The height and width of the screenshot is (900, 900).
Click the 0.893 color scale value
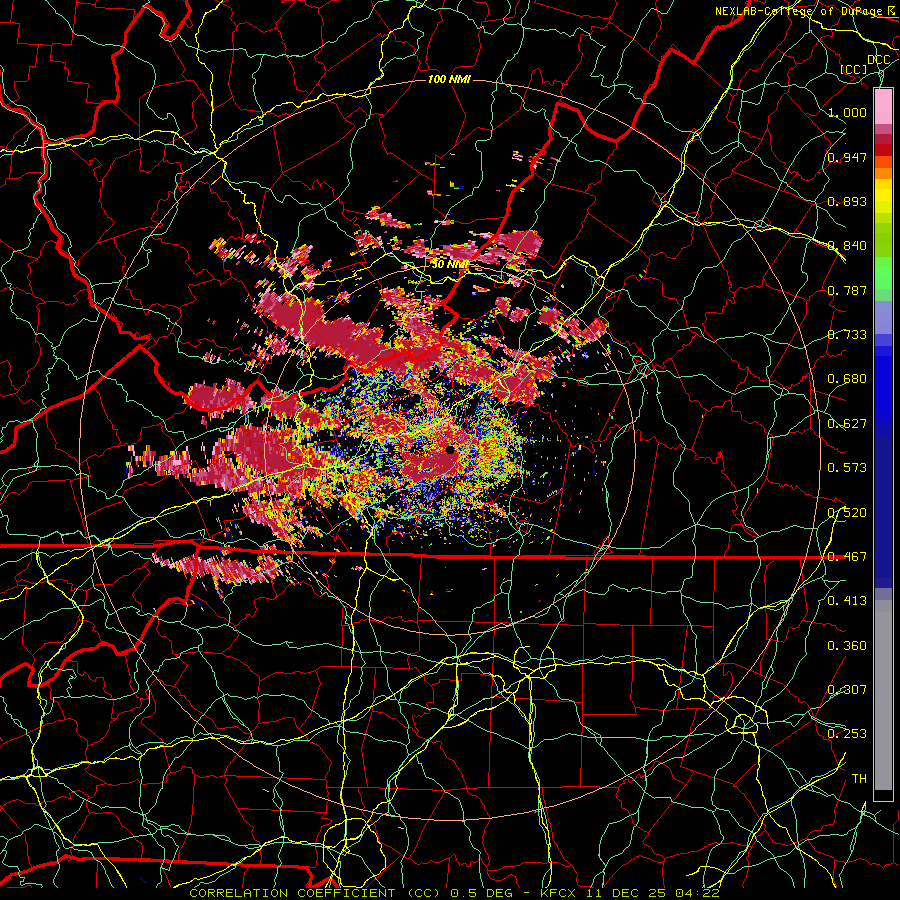point(847,201)
